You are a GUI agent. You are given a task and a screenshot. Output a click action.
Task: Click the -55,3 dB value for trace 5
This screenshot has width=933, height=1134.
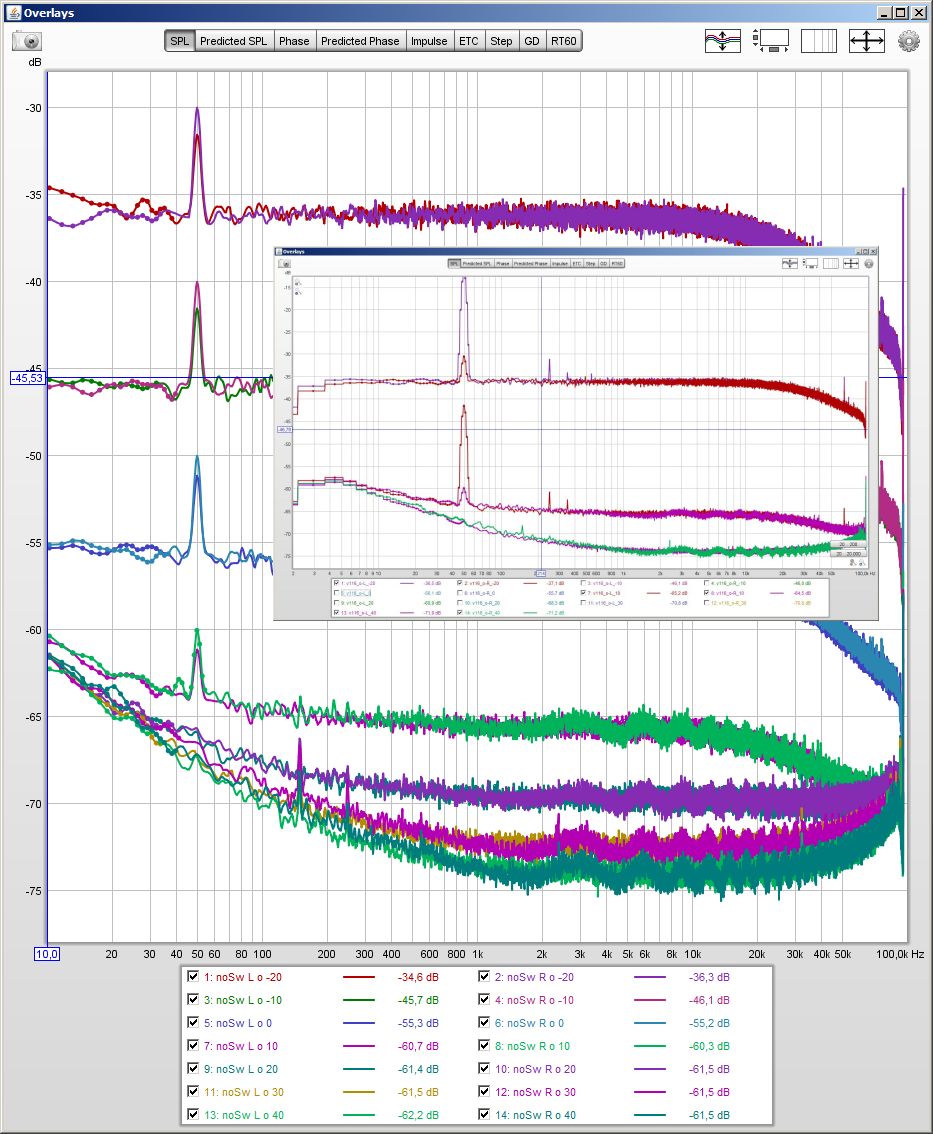(x=418, y=1023)
